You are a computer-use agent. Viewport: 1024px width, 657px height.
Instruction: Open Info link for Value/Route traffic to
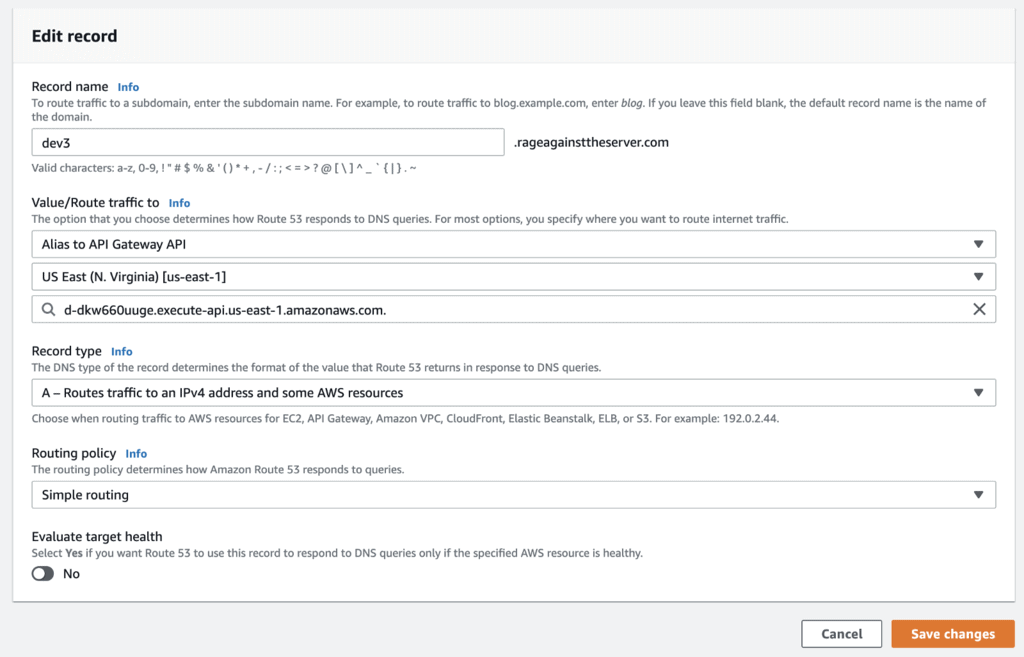pos(179,203)
